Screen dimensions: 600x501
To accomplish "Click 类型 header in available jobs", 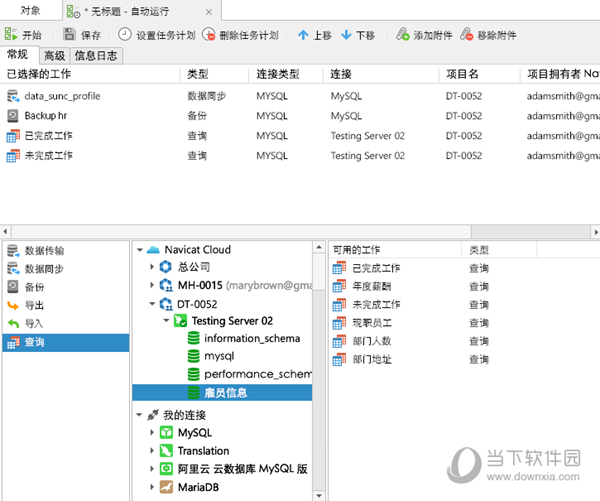I will (499, 250).
